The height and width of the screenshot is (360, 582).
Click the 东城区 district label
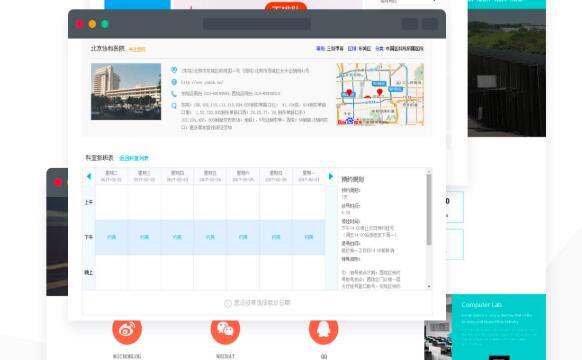pyautogui.click(x=364, y=49)
